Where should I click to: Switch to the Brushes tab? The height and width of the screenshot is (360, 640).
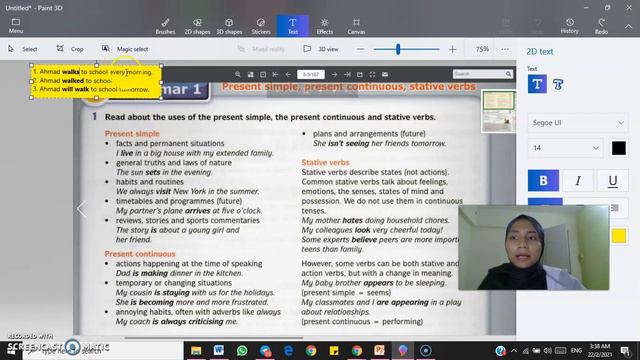[x=165, y=26]
